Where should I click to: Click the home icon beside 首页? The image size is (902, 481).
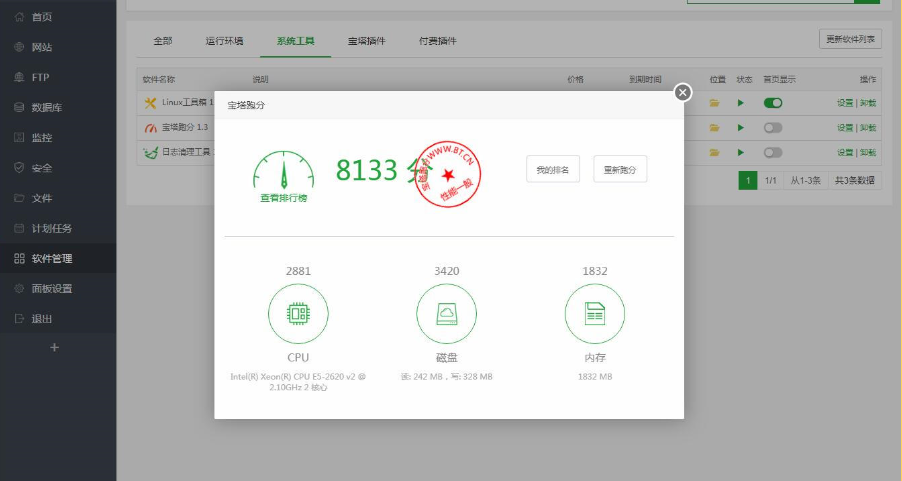click(19, 17)
